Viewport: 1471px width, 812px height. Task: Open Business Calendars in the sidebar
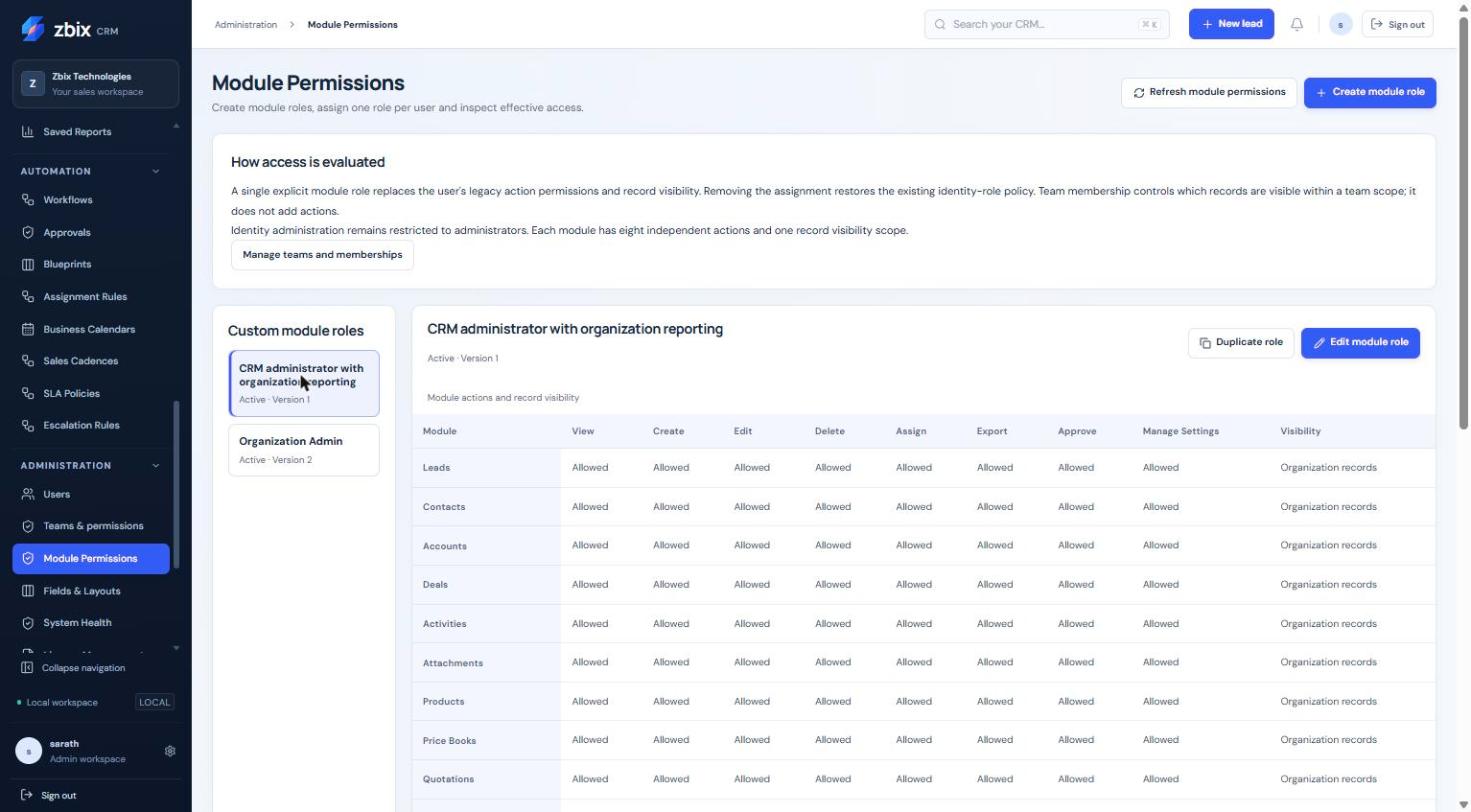click(x=90, y=329)
